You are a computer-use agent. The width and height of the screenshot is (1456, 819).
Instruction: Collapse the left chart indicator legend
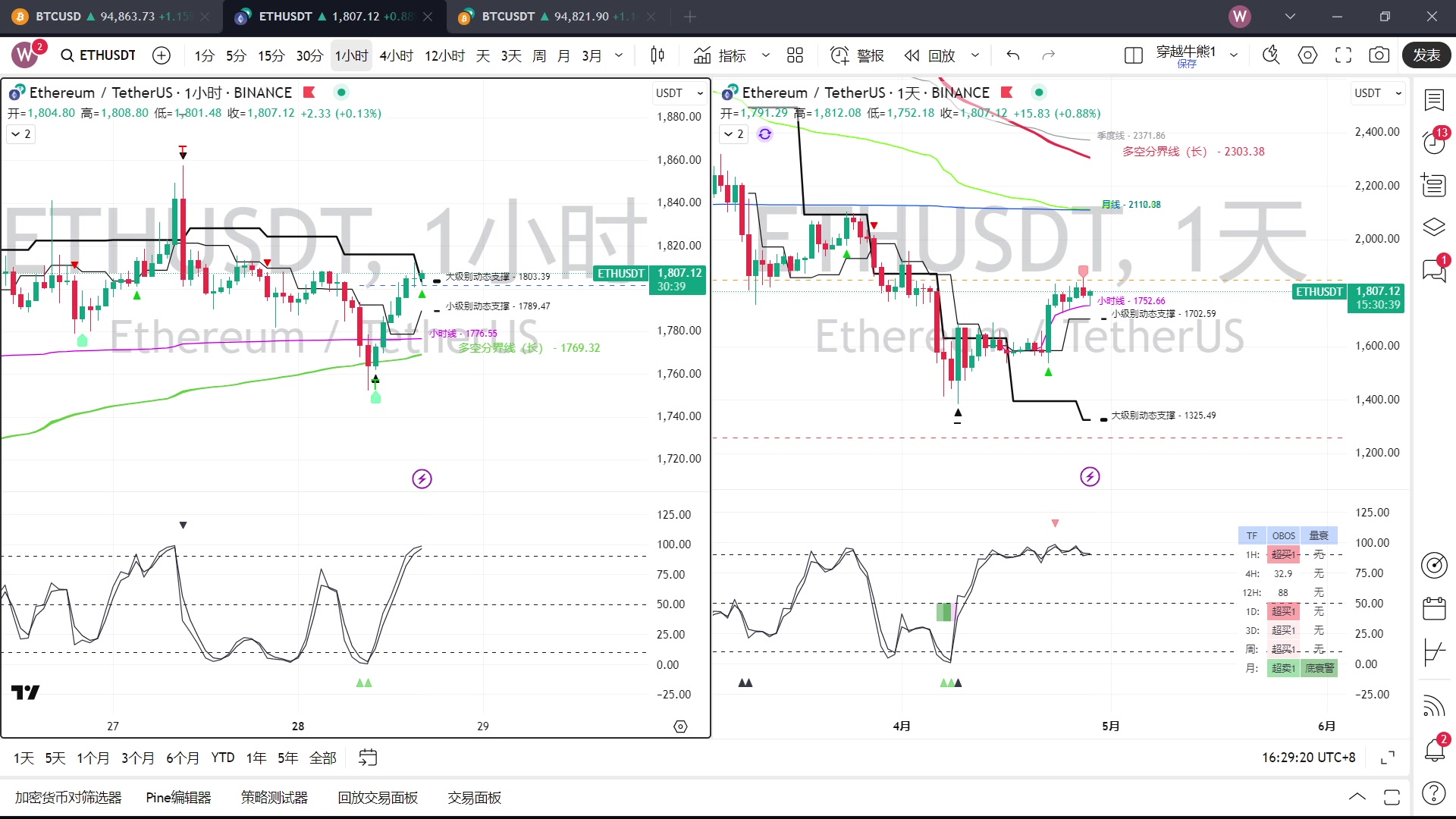(x=21, y=134)
